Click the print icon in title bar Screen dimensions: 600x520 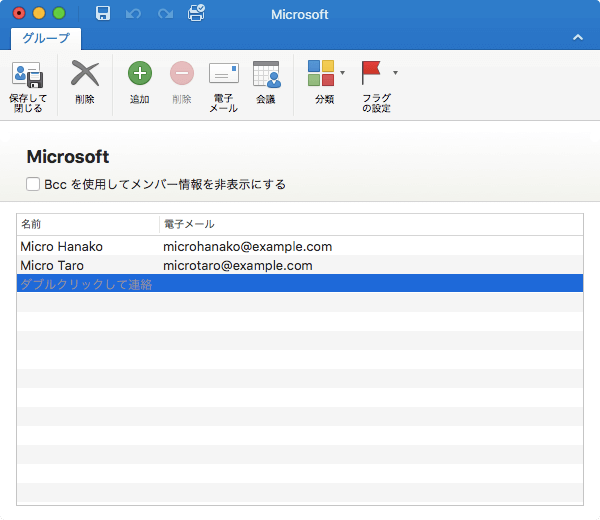tap(196, 13)
